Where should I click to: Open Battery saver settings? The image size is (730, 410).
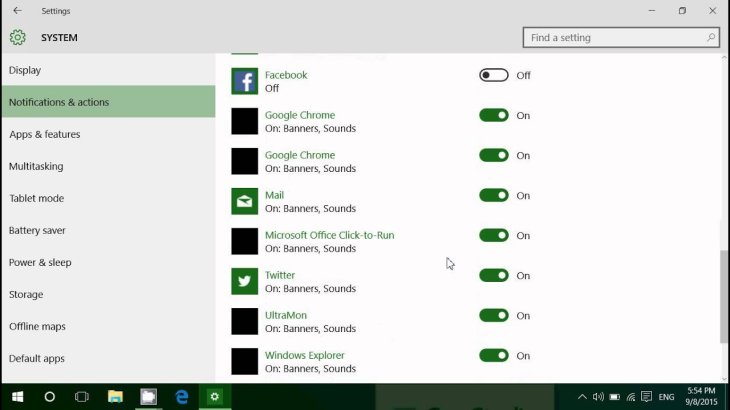[108, 230]
